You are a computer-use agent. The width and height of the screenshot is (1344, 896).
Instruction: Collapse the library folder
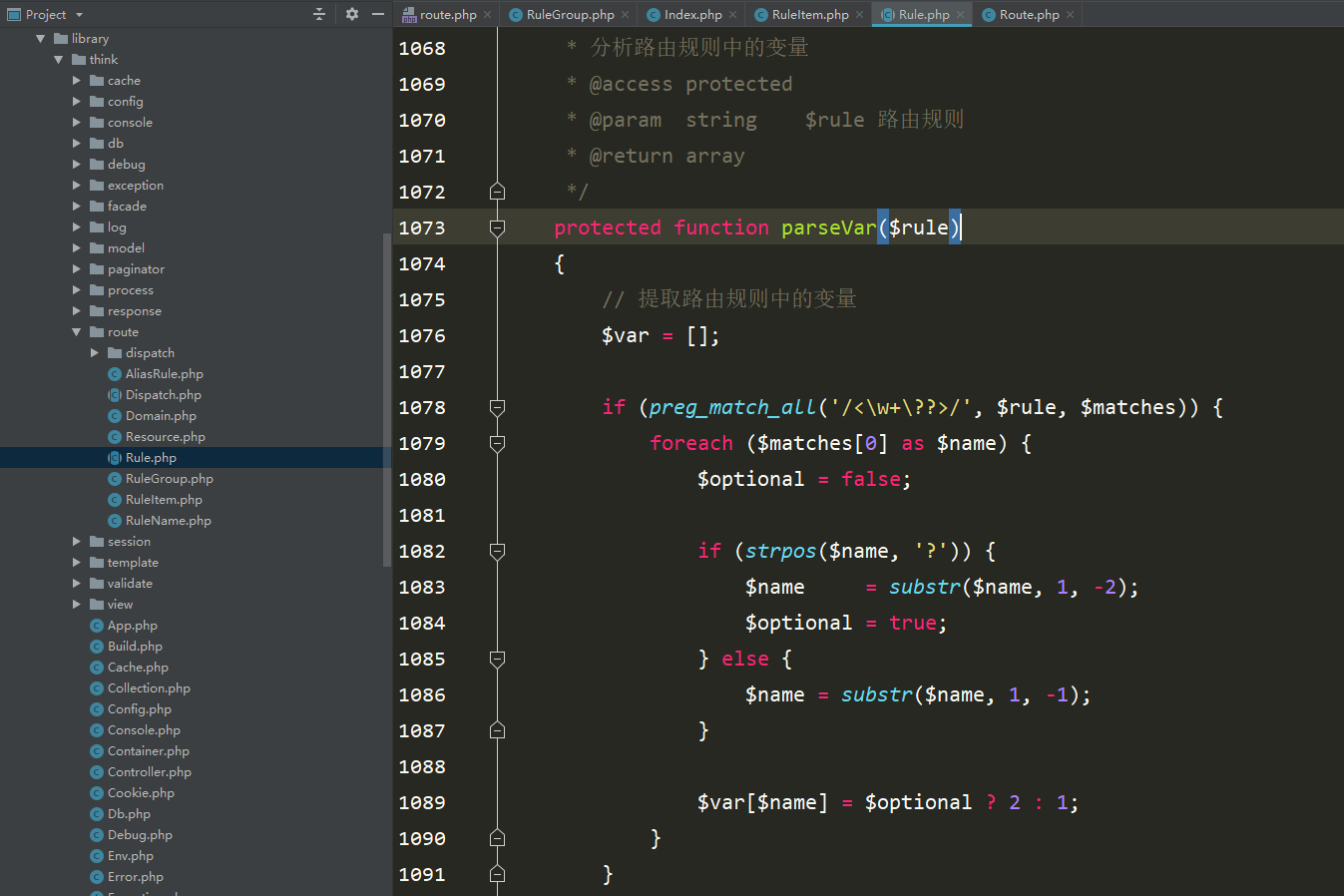click(41, 39)
